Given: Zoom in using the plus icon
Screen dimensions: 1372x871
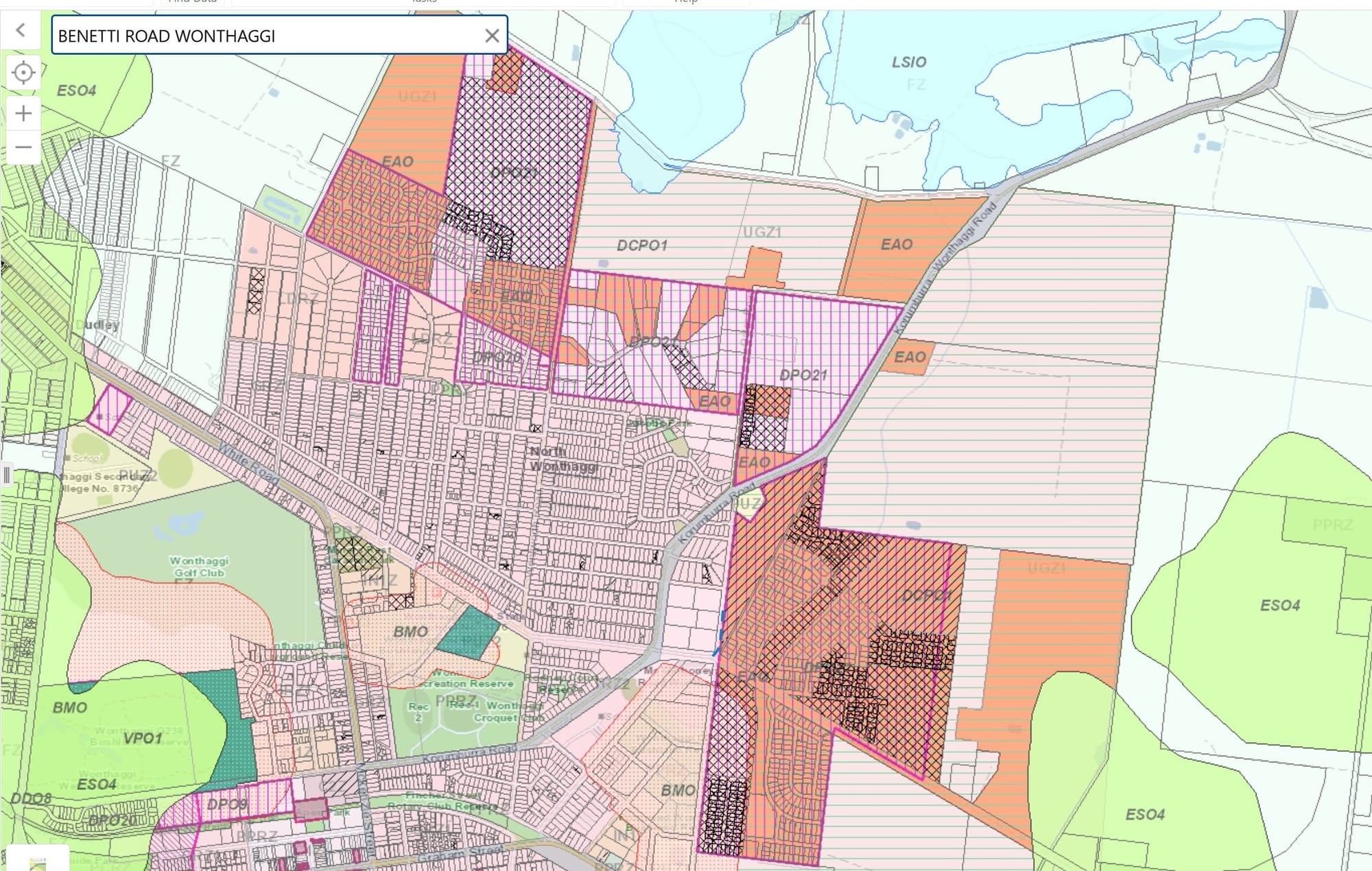Looking at the screenshot, I should pos(23,113).
